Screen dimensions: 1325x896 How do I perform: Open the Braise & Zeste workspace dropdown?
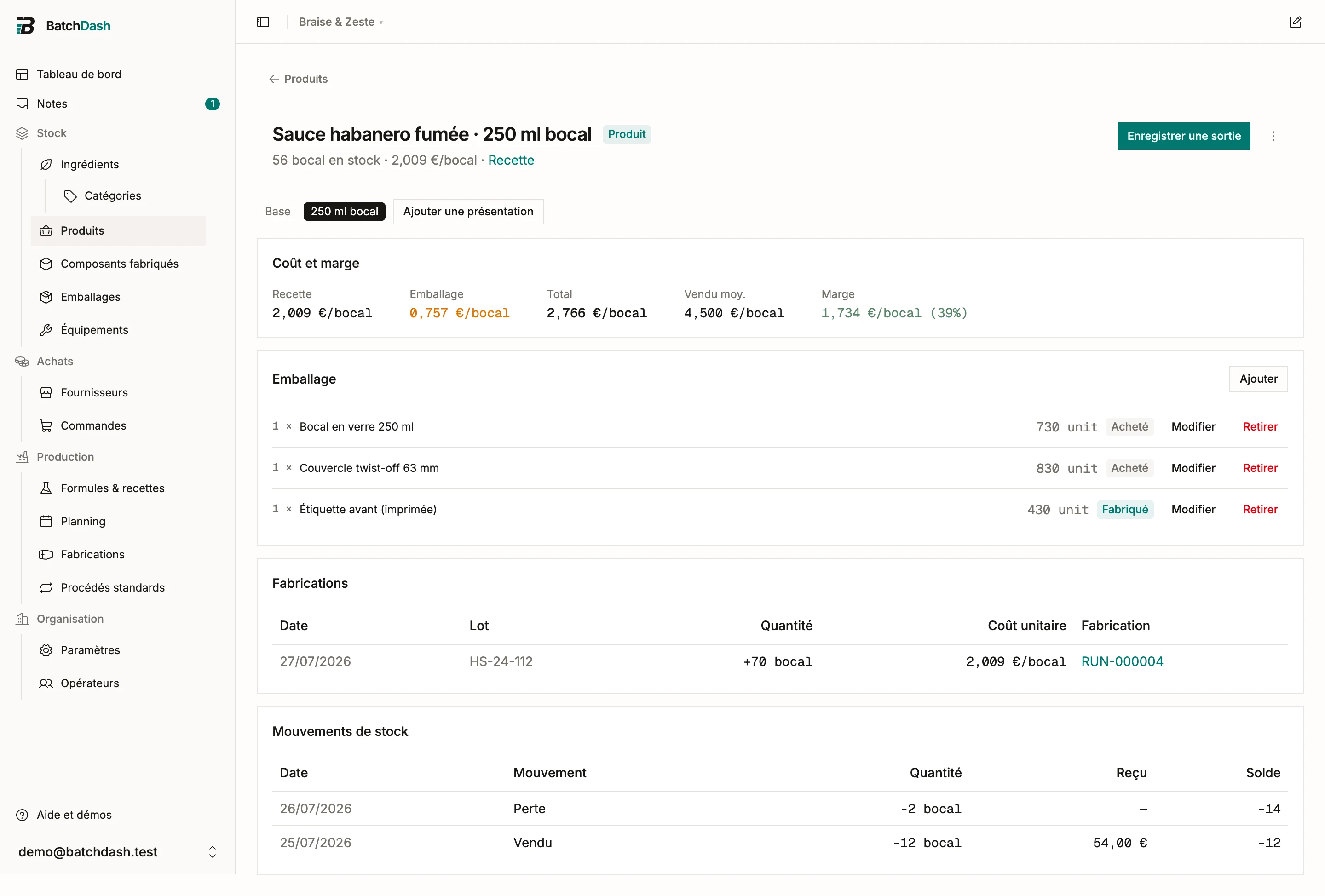(341, 22)
